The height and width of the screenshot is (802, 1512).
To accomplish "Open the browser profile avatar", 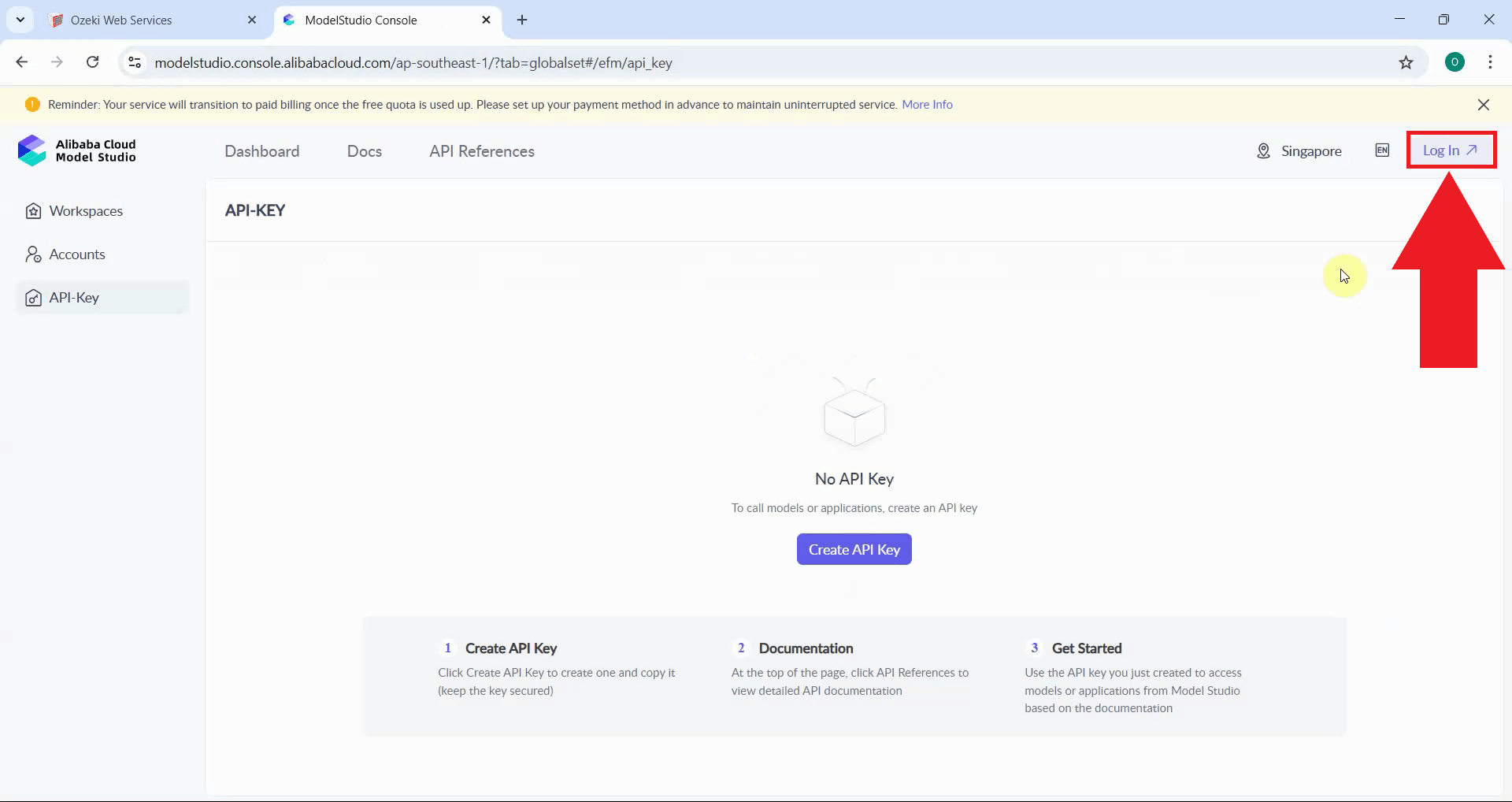I will coord(1455,61).
